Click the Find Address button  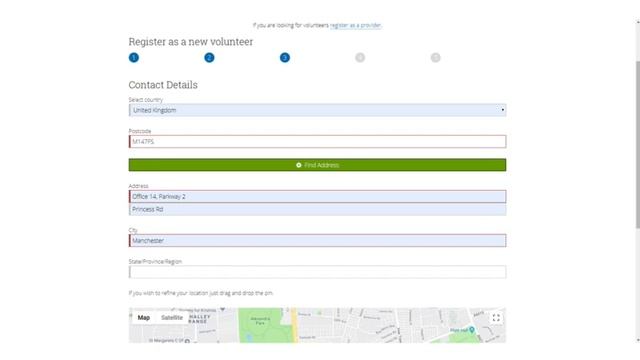coord(318,165)
